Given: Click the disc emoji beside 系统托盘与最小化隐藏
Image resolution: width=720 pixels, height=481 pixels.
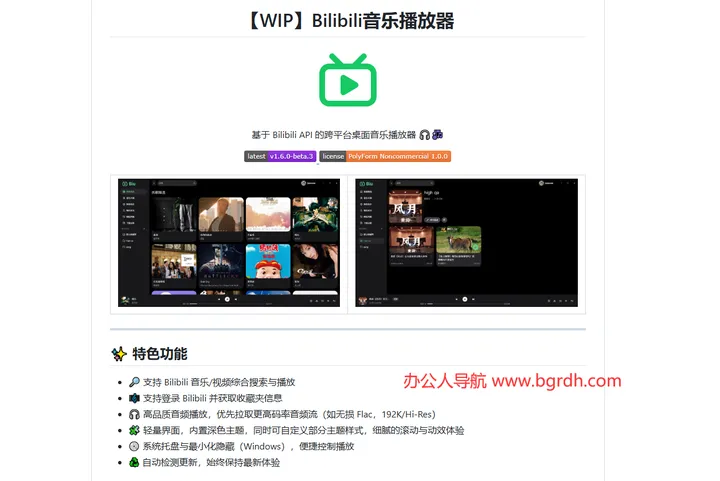Looking at the screenshot, I should click(x=134, y=446).
